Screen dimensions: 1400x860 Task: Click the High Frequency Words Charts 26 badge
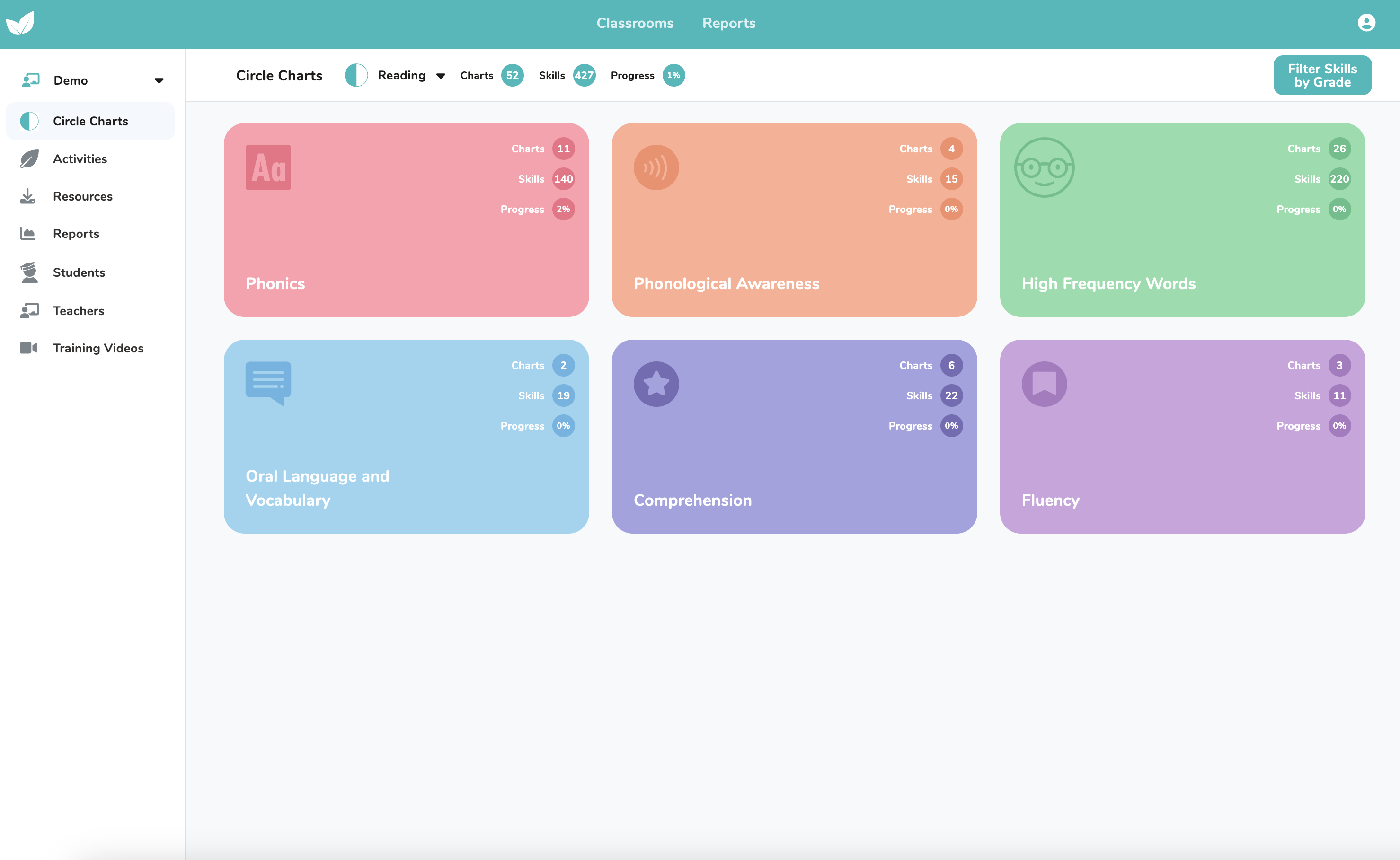[1339, 149]
